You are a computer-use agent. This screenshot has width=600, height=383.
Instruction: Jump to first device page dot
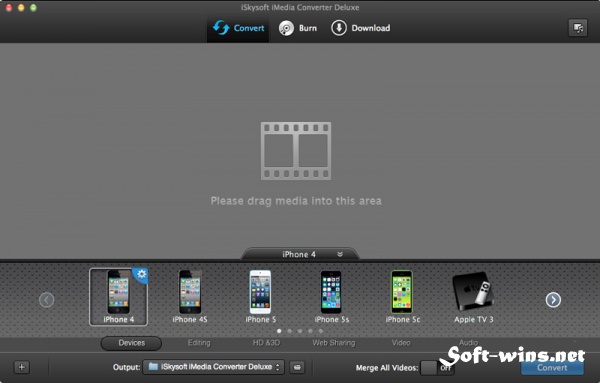[x=279, y=331]
